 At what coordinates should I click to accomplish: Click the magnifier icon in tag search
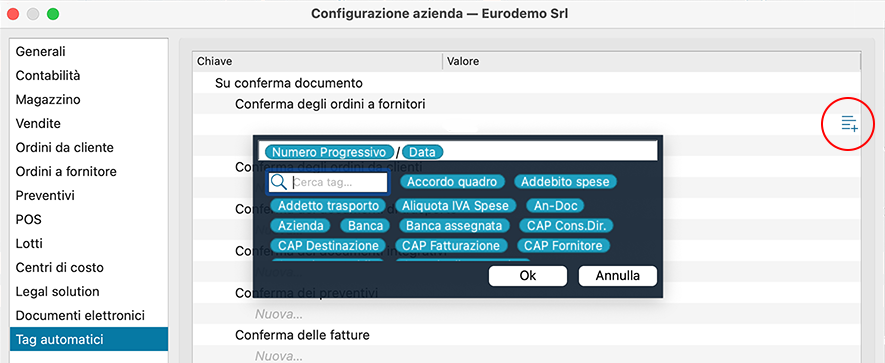pyautogui.click(x=278, y=182)
